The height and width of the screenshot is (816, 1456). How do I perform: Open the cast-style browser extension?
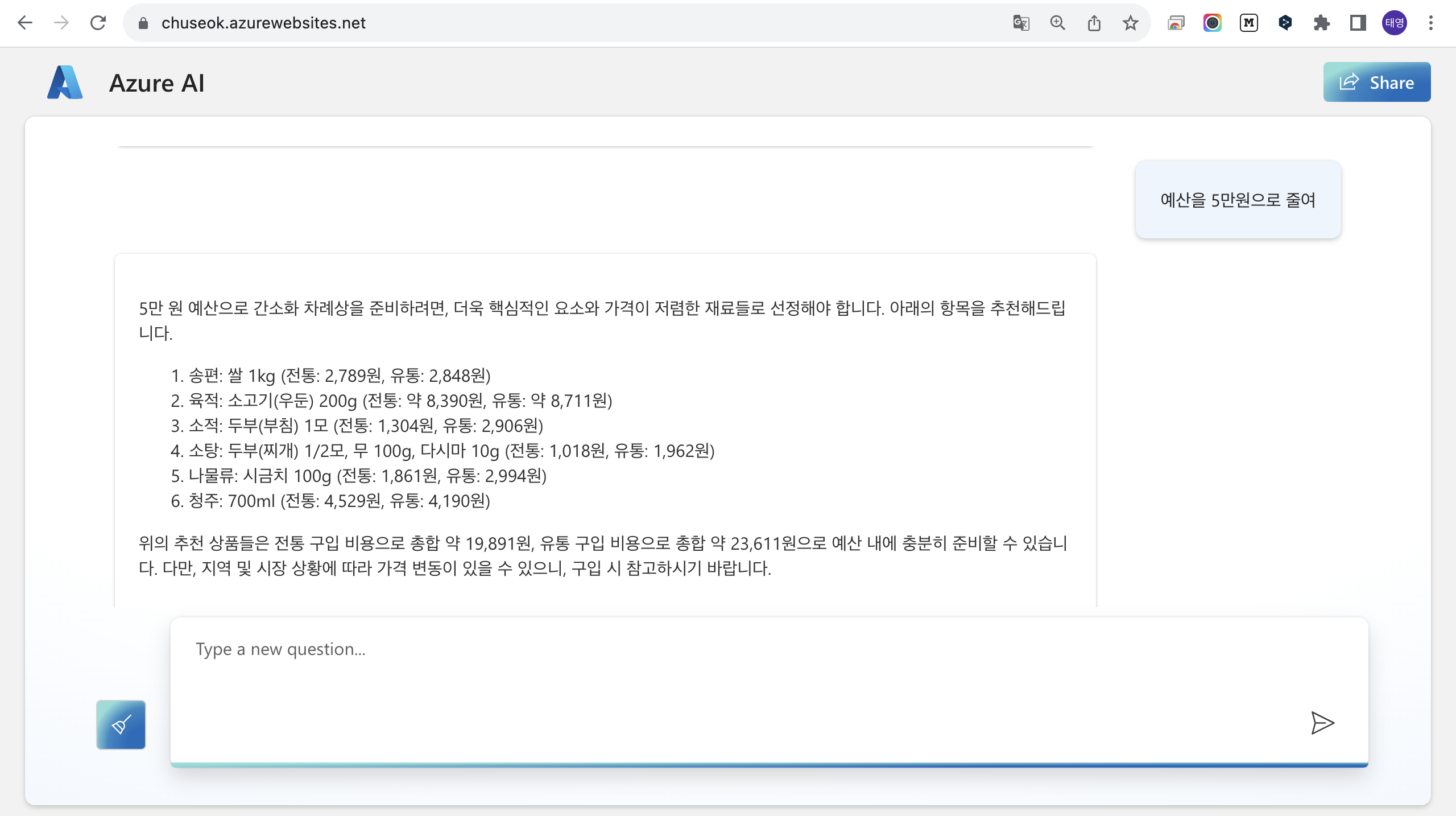tap(1176, 23)
